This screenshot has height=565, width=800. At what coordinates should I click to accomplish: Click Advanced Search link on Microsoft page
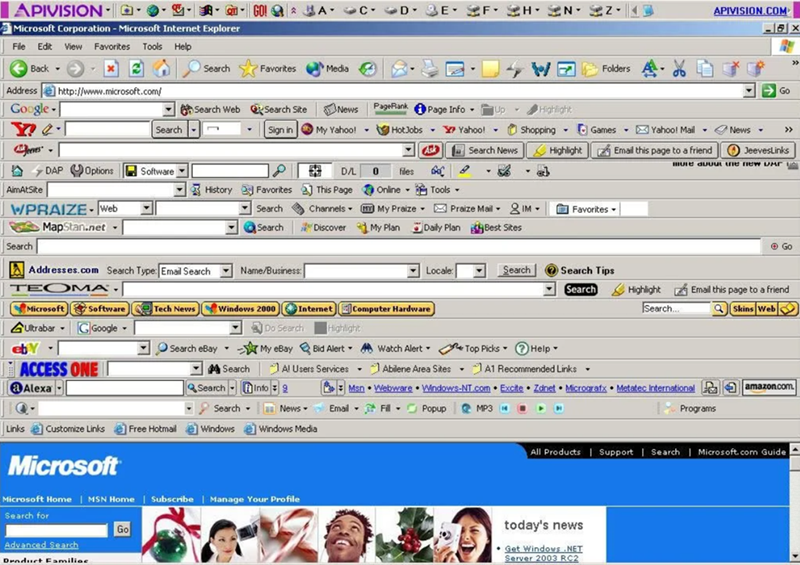(x=41, y=545)
